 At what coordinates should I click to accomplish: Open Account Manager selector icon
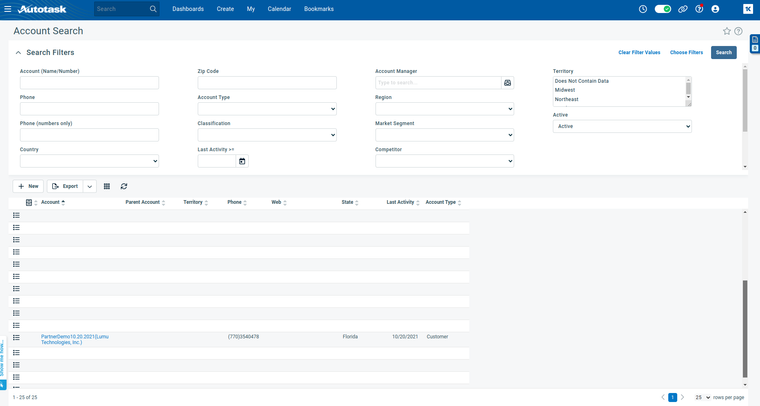(507, 83)
